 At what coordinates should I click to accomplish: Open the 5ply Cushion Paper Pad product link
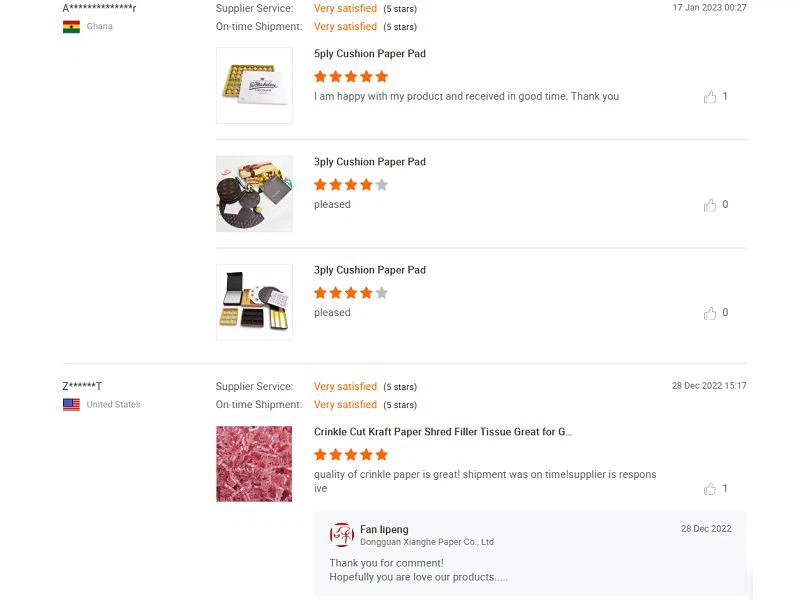point(370,54)
